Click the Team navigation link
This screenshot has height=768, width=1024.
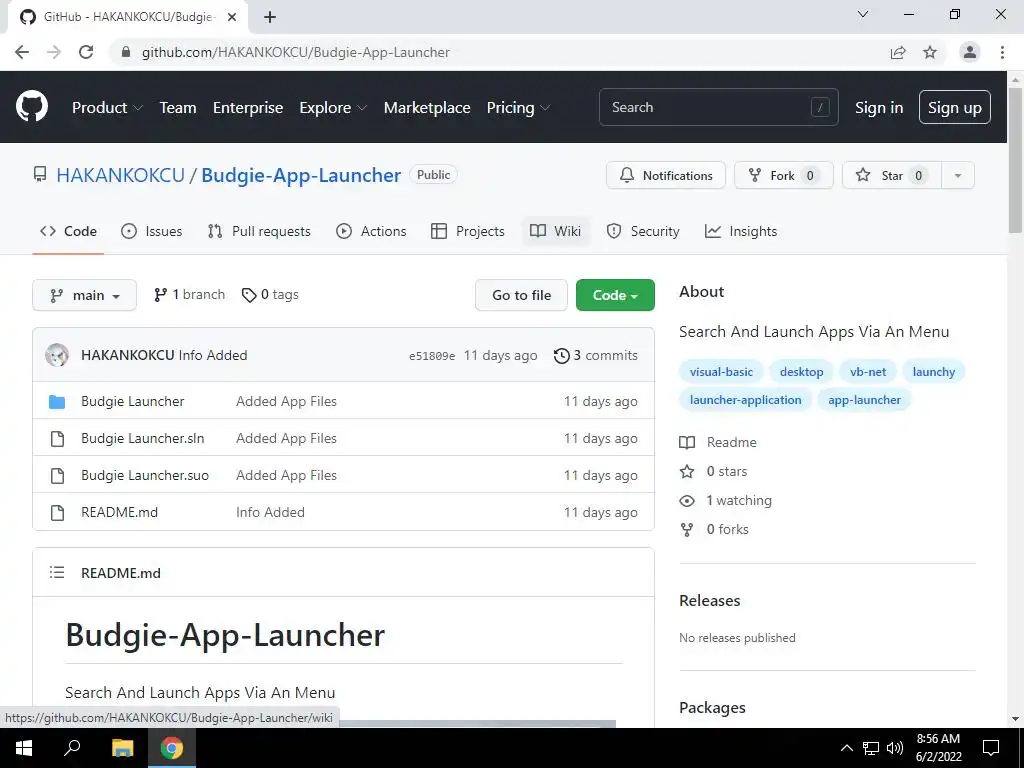pyautogui.click(x=178, y=107)
